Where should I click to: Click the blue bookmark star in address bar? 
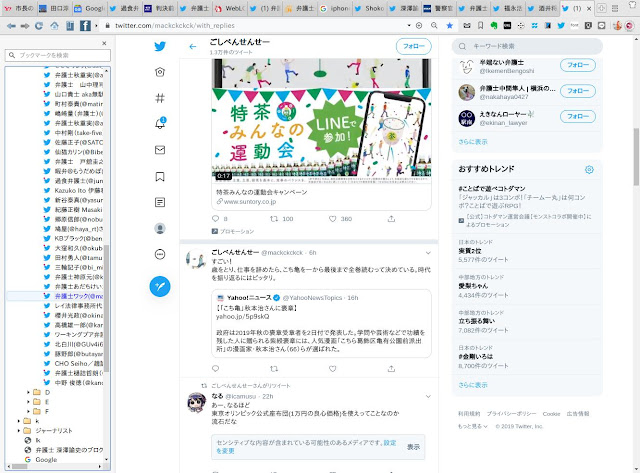[449, 25]
